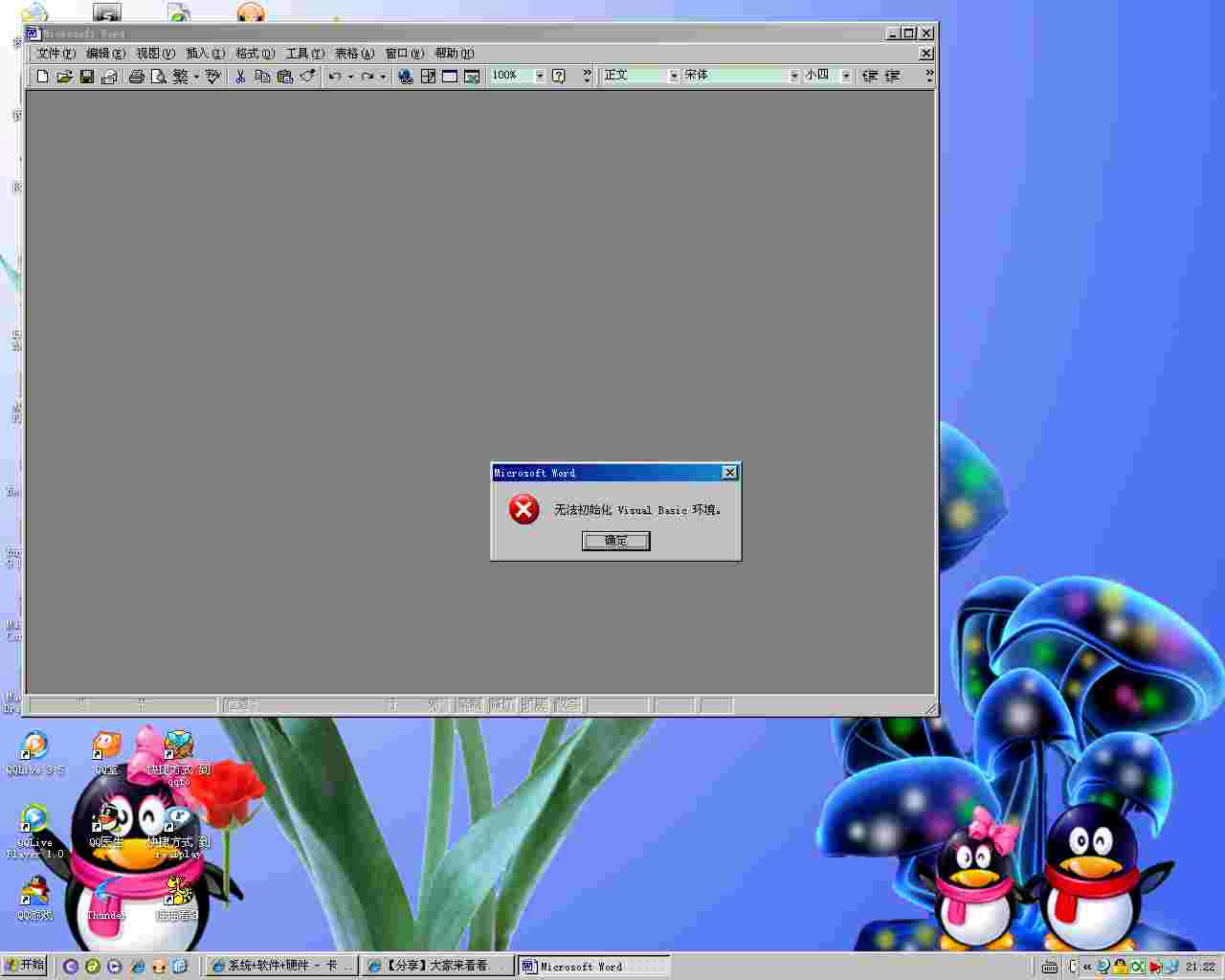
Task: Click the Print toolbar icon
Action: (x=136, y=77)
